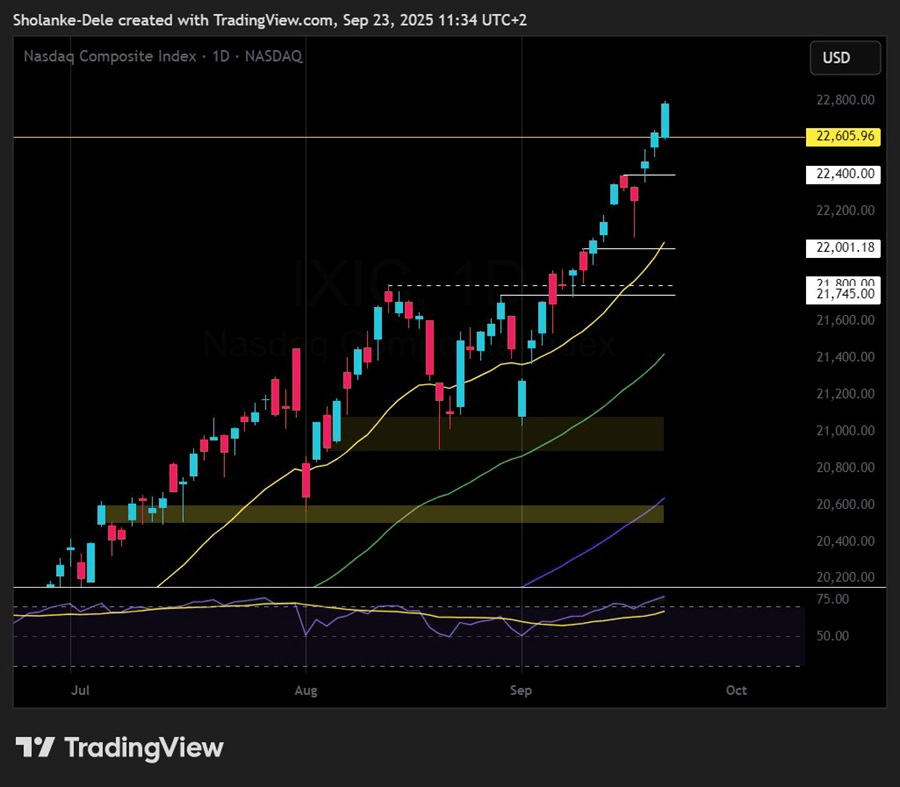The image size is (900, 787).
Task: Click the 21,745.00 price label
Action: click(843, 295)
